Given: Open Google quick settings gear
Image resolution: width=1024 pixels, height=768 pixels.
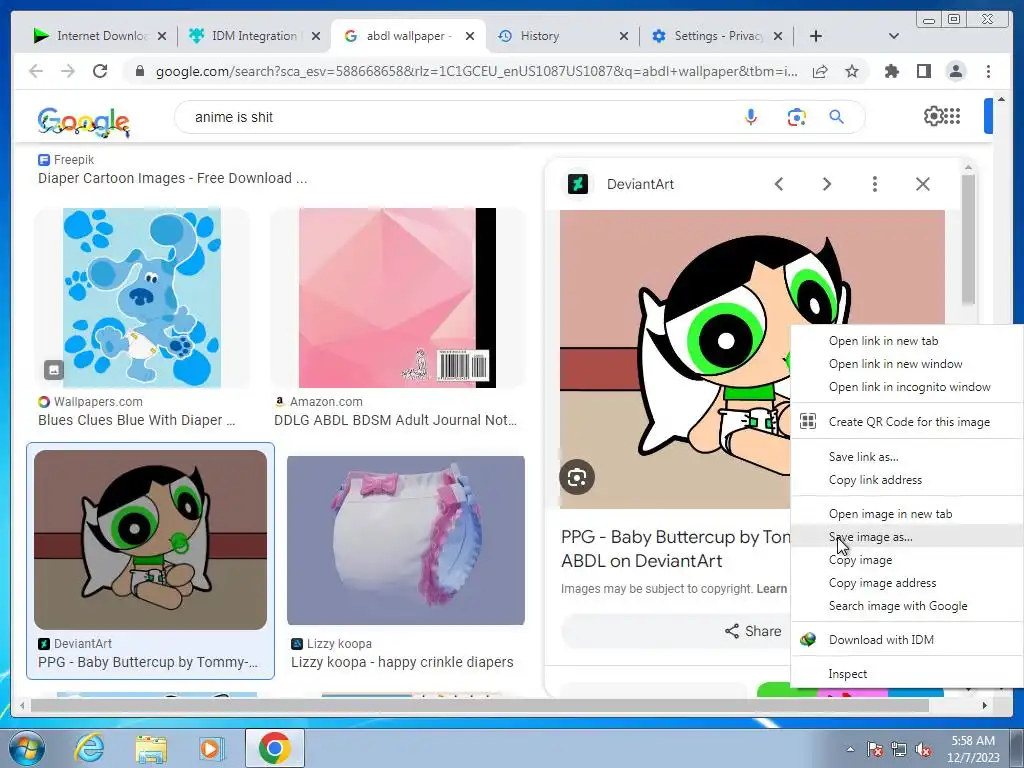Looking at the screenshot, I should click(933, 116).
